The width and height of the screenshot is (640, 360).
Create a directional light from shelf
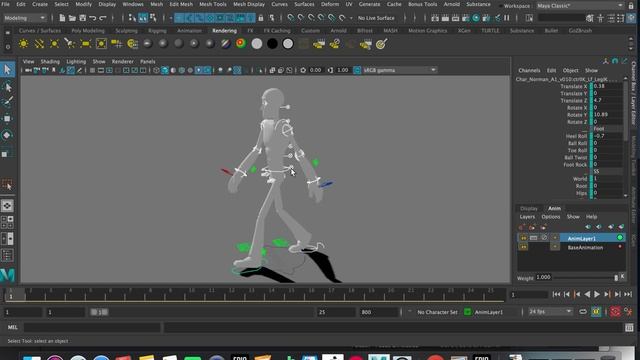tap(39, 44)
